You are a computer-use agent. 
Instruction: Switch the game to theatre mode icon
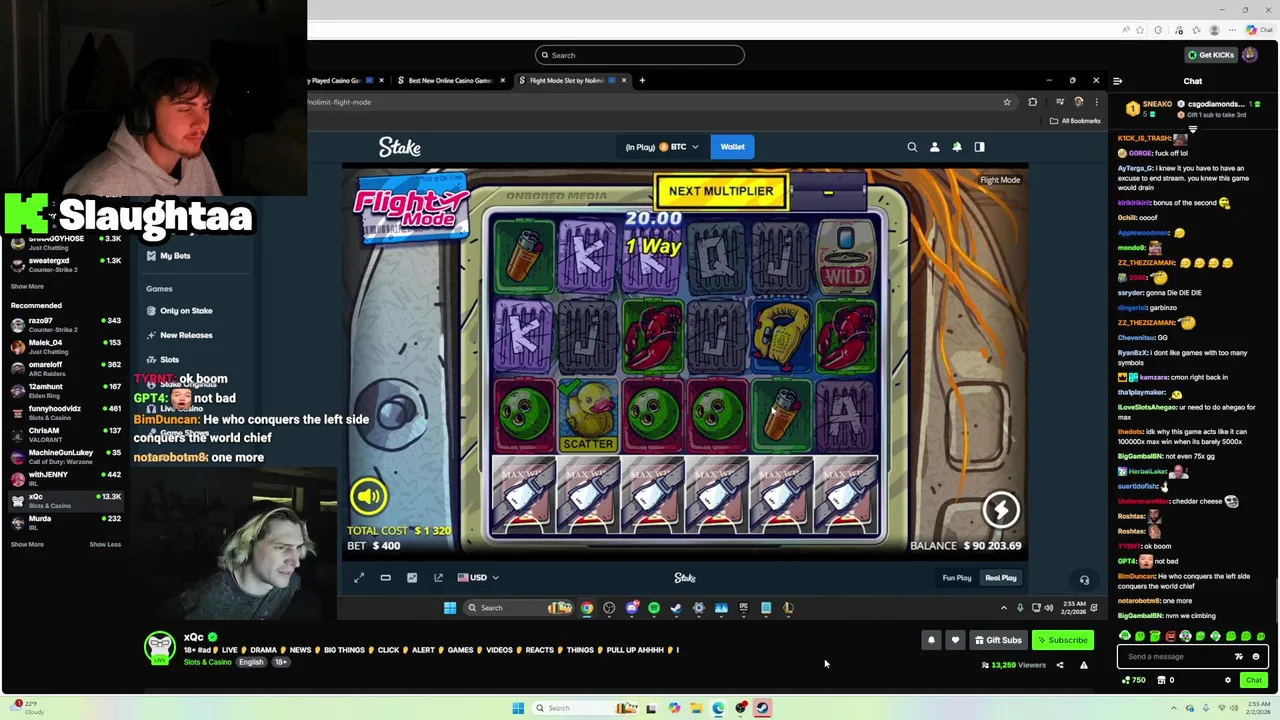click(x=385, y=577)
